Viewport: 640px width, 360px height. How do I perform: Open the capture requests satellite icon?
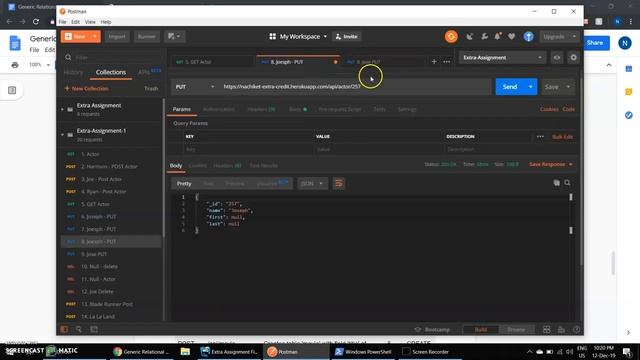click(x=470, y=37)
